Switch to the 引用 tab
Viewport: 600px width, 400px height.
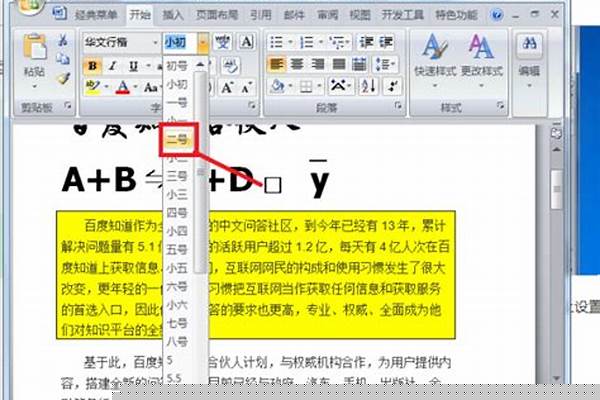(261, 15)
